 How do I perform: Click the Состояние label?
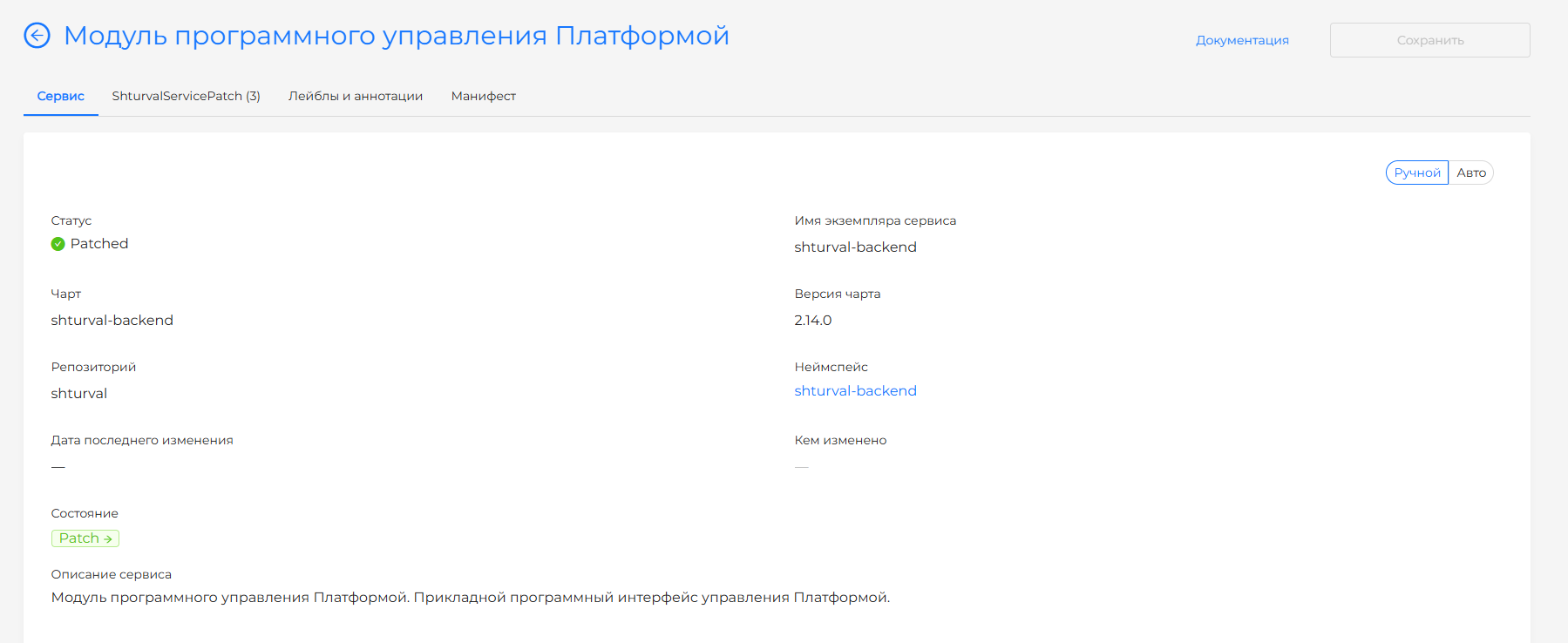point(85,513)
